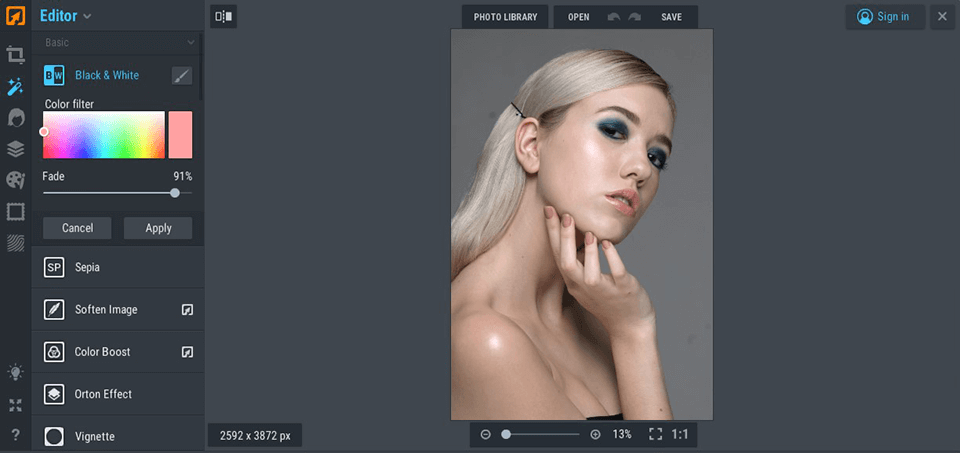This screenshot has width=960, height=453.
Task: Cancel the Black & White effect
Action: pos(77,228)
